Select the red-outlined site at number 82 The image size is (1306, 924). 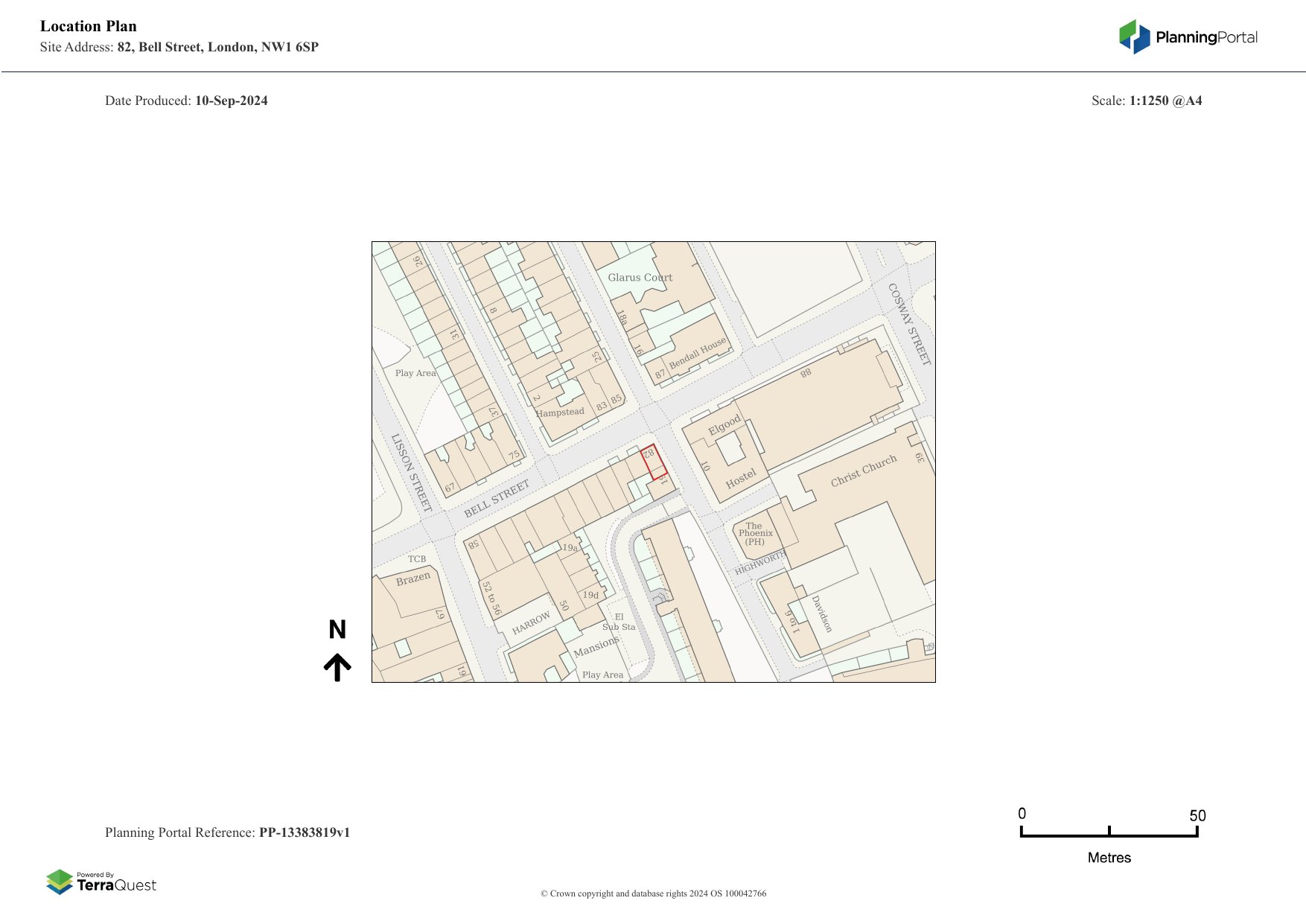[654, 462]
